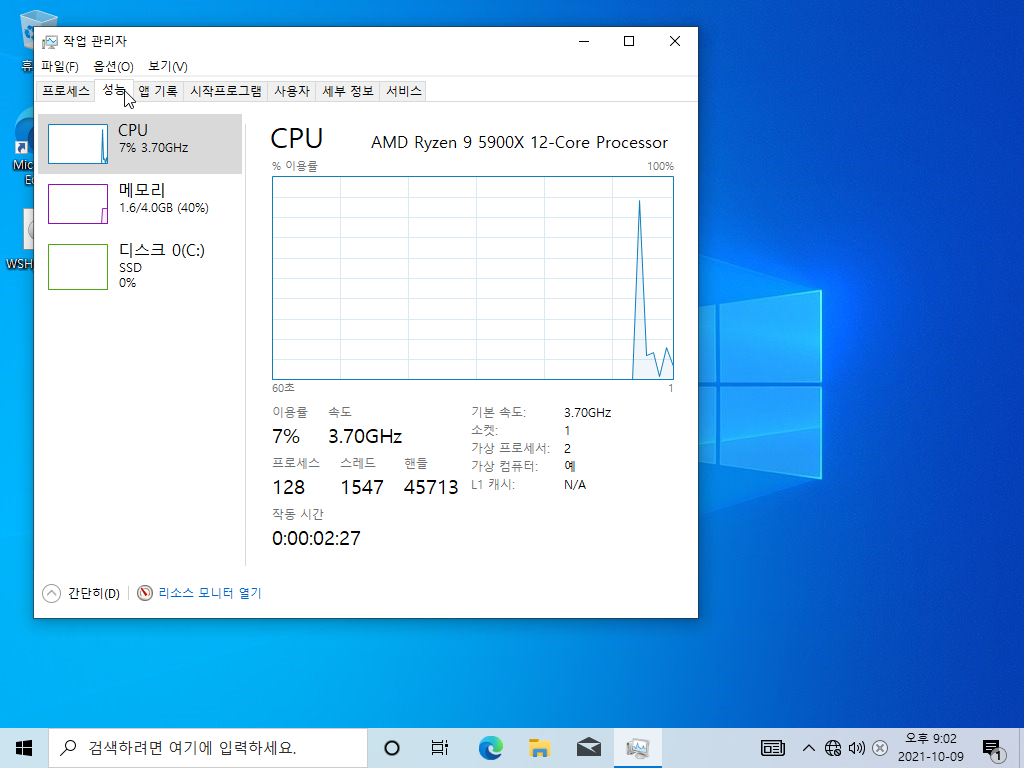The height and width of the screenshot is (768, 1024).
Task: Switch to the 세부 정보 tab
Action: coord(347,91)
